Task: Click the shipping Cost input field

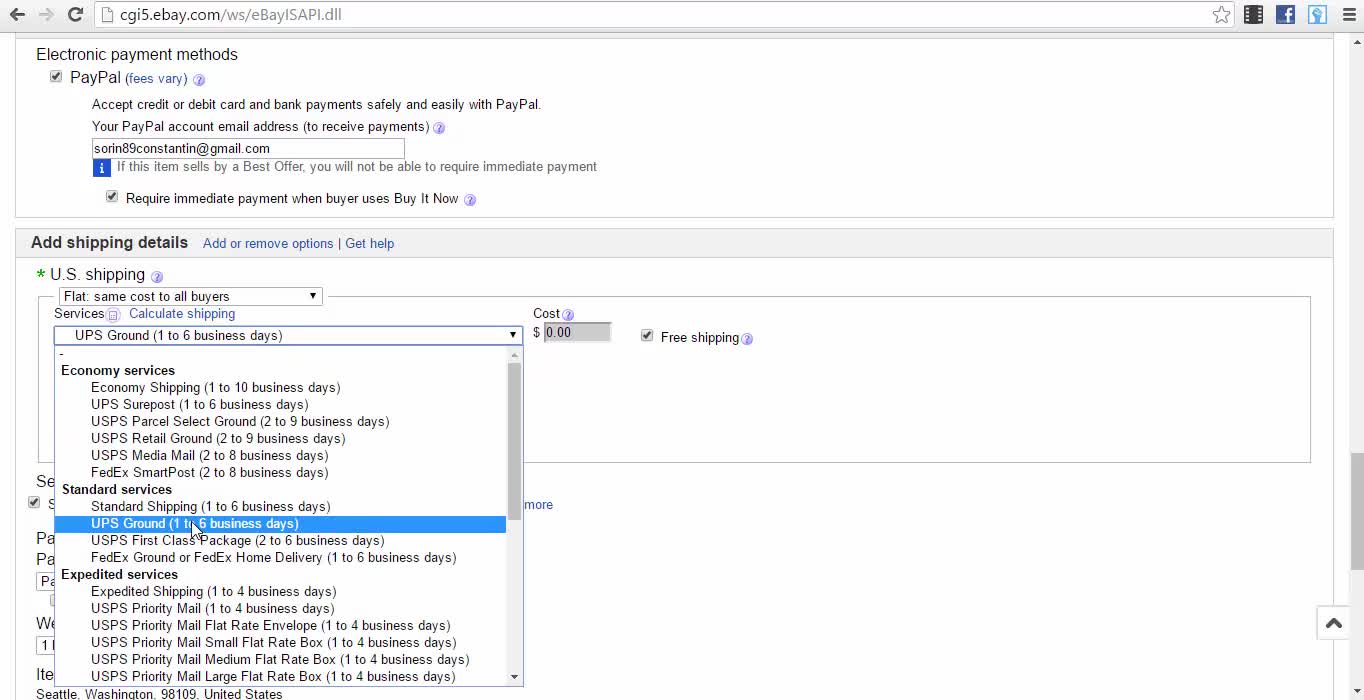Action: pos(577,332)
